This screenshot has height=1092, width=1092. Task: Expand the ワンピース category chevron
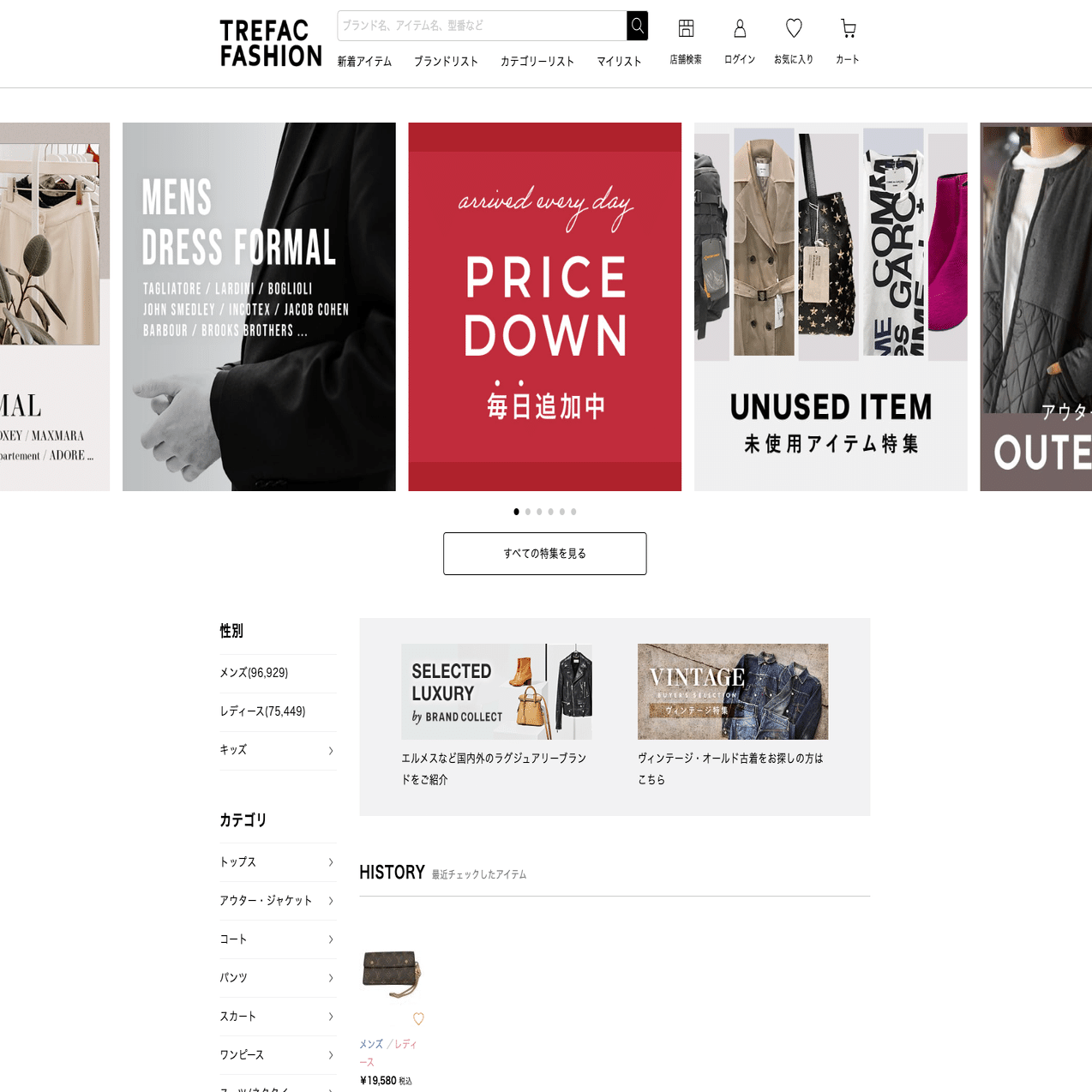pyautogui.click(x=331, y=1055)
